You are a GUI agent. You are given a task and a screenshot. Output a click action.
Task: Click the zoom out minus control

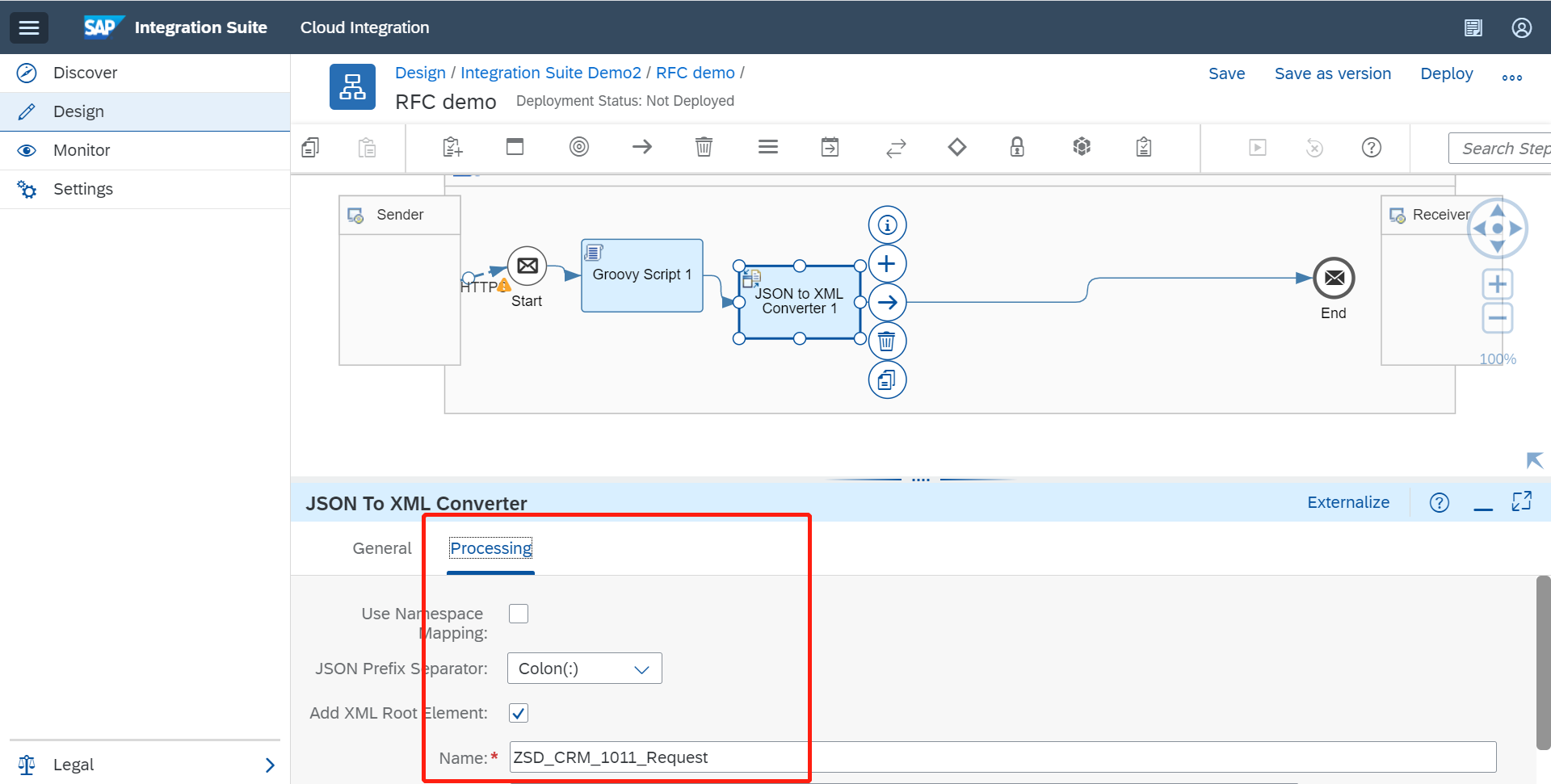(x=1498, y=318)
